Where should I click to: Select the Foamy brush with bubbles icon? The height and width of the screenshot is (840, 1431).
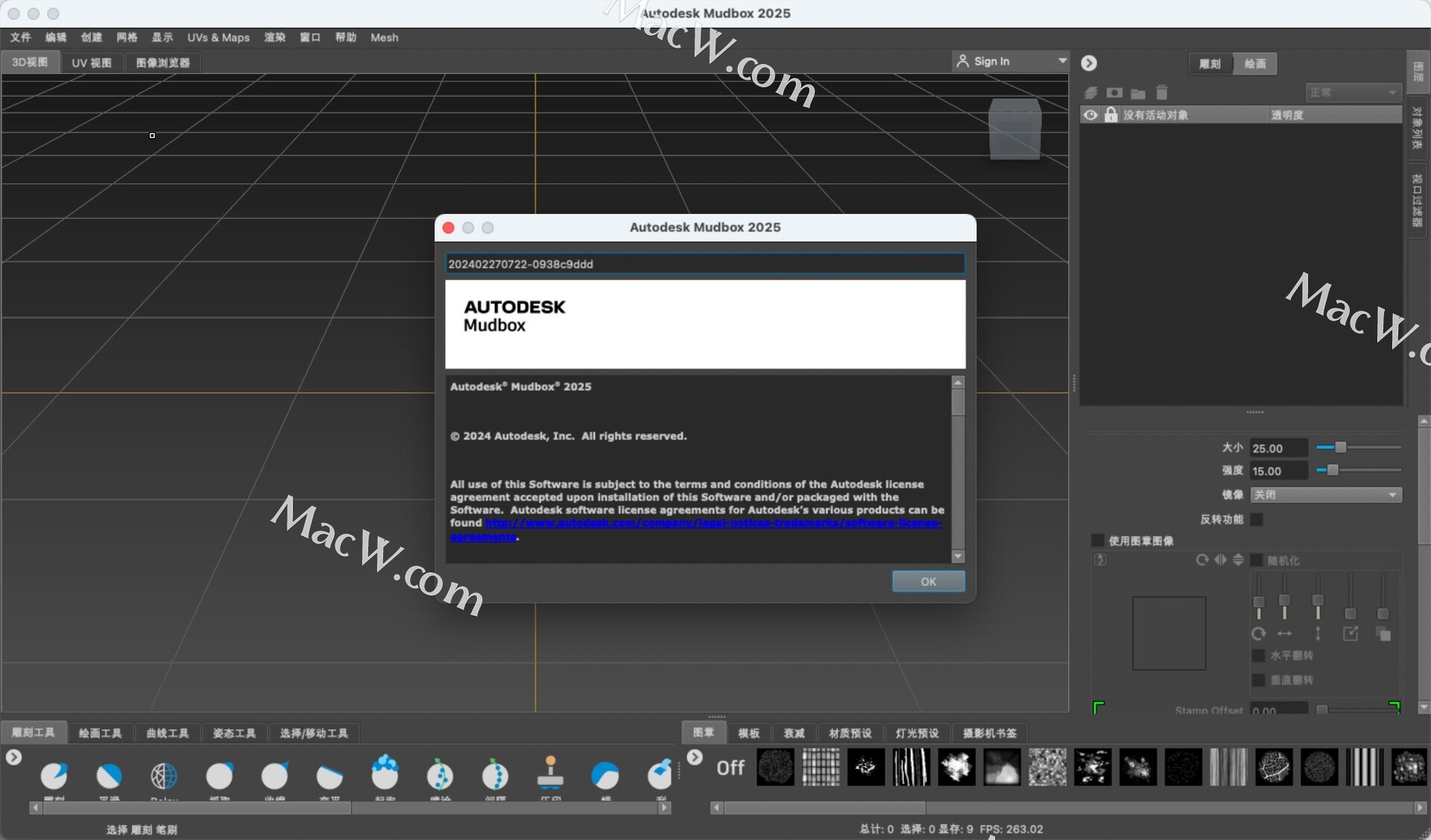[385, 772]
